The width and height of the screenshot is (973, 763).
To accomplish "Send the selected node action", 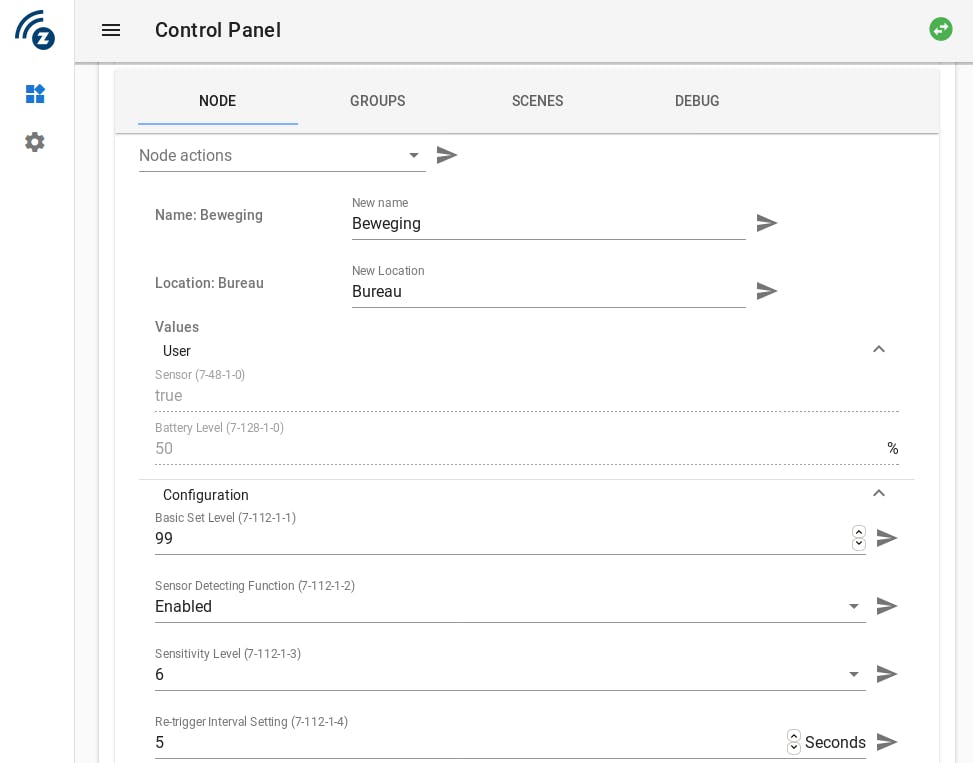I will point(447,155).
